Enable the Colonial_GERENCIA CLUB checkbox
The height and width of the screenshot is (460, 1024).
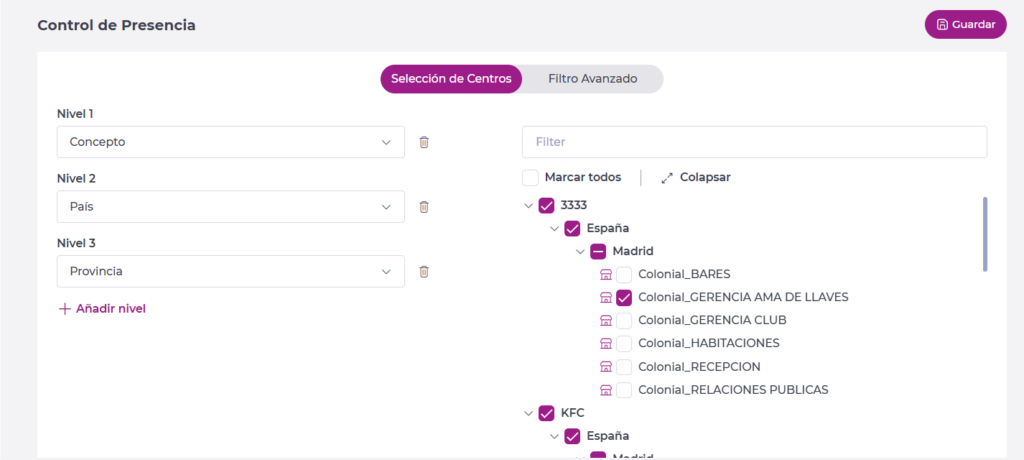(x=624, y=321)
